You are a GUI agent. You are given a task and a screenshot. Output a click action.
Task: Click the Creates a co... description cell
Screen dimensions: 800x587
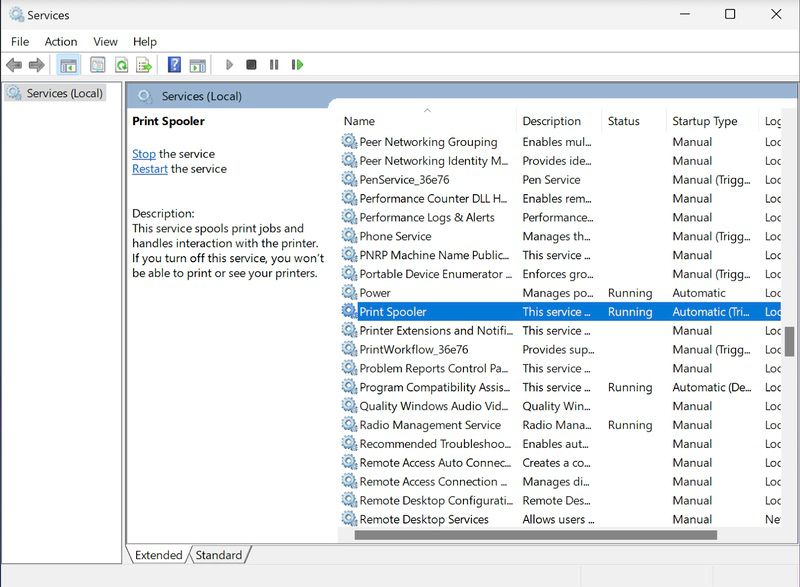coord(556,463)
